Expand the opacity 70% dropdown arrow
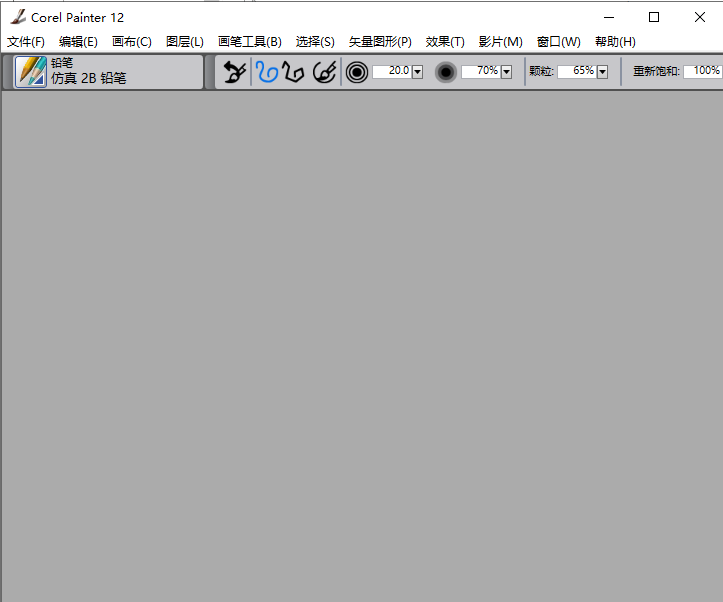The width and height of the screenshot is (723, 602). click(x=506, y=72)
